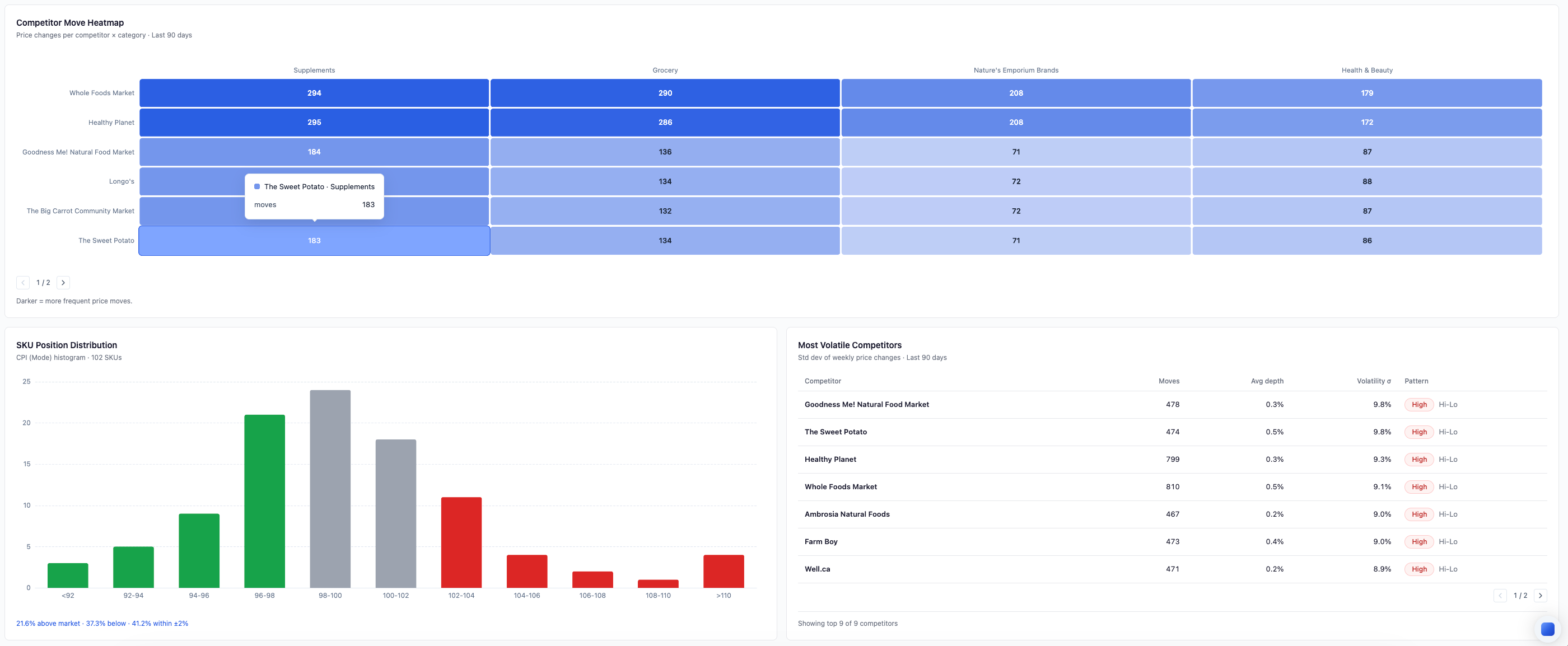Click The Big Carrot Community Market row label
1568x646 pixels.
(80, 211)
